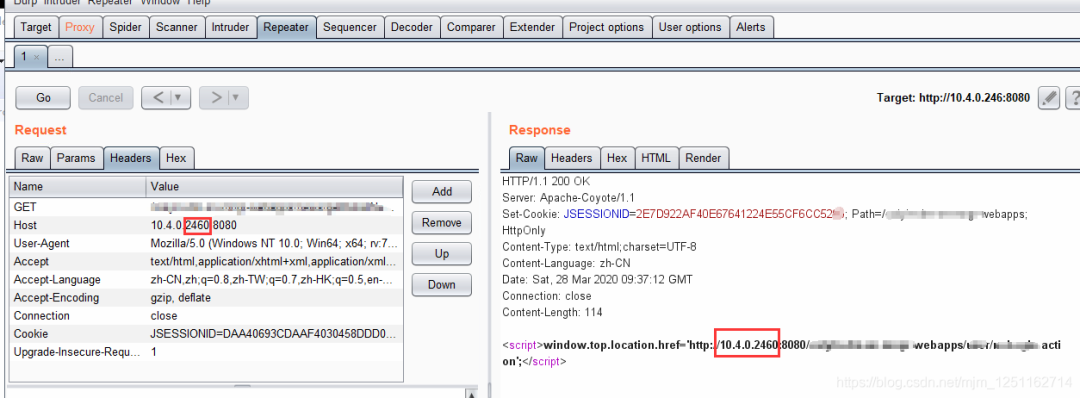The height and width of the screenshot is (398, 1080).
Task: Move the header Down
Action: click(442, 284)
